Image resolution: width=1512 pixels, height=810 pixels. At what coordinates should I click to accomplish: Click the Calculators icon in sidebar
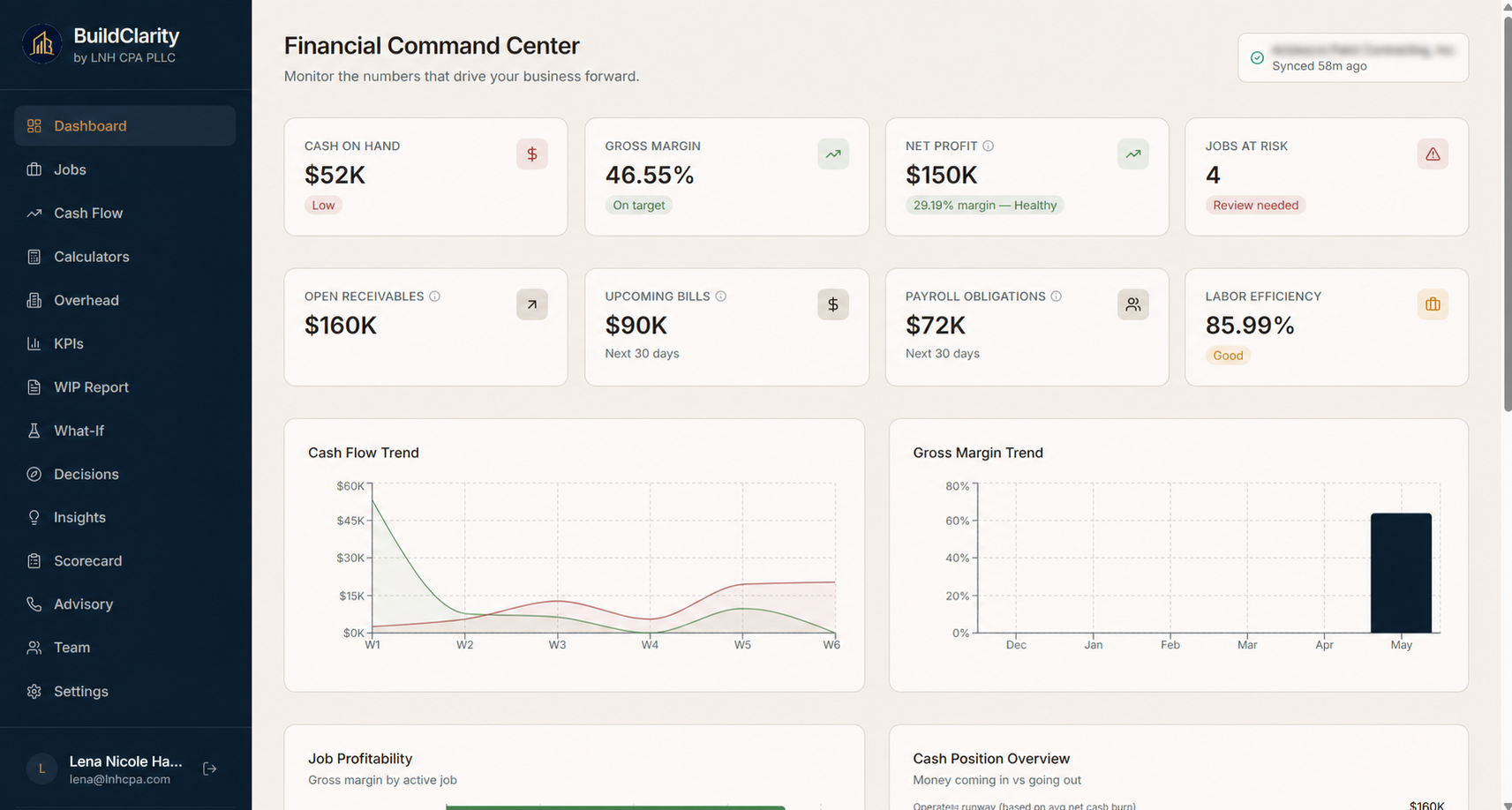click(x=34, y=257)
